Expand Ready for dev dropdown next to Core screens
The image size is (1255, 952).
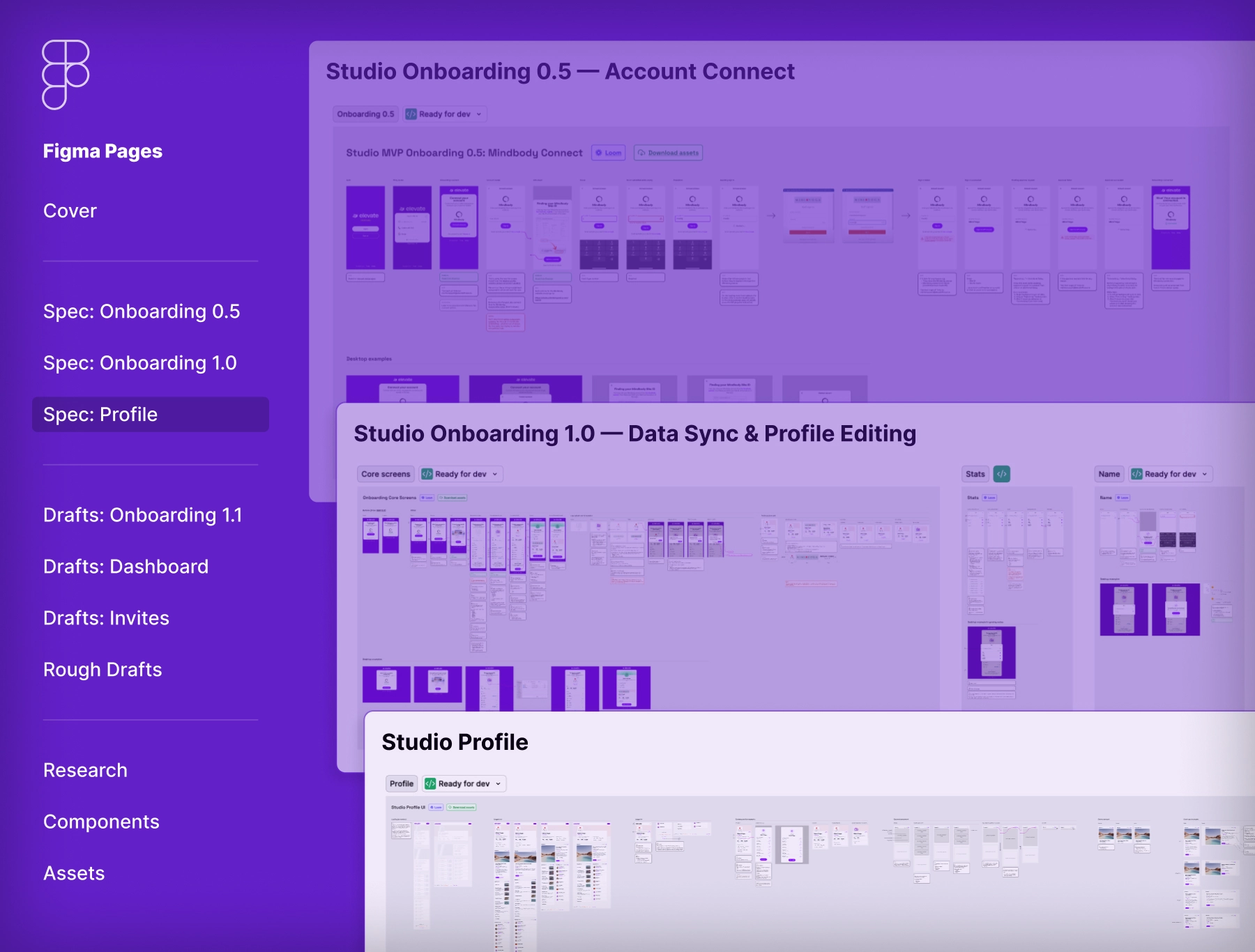[495, 474]
